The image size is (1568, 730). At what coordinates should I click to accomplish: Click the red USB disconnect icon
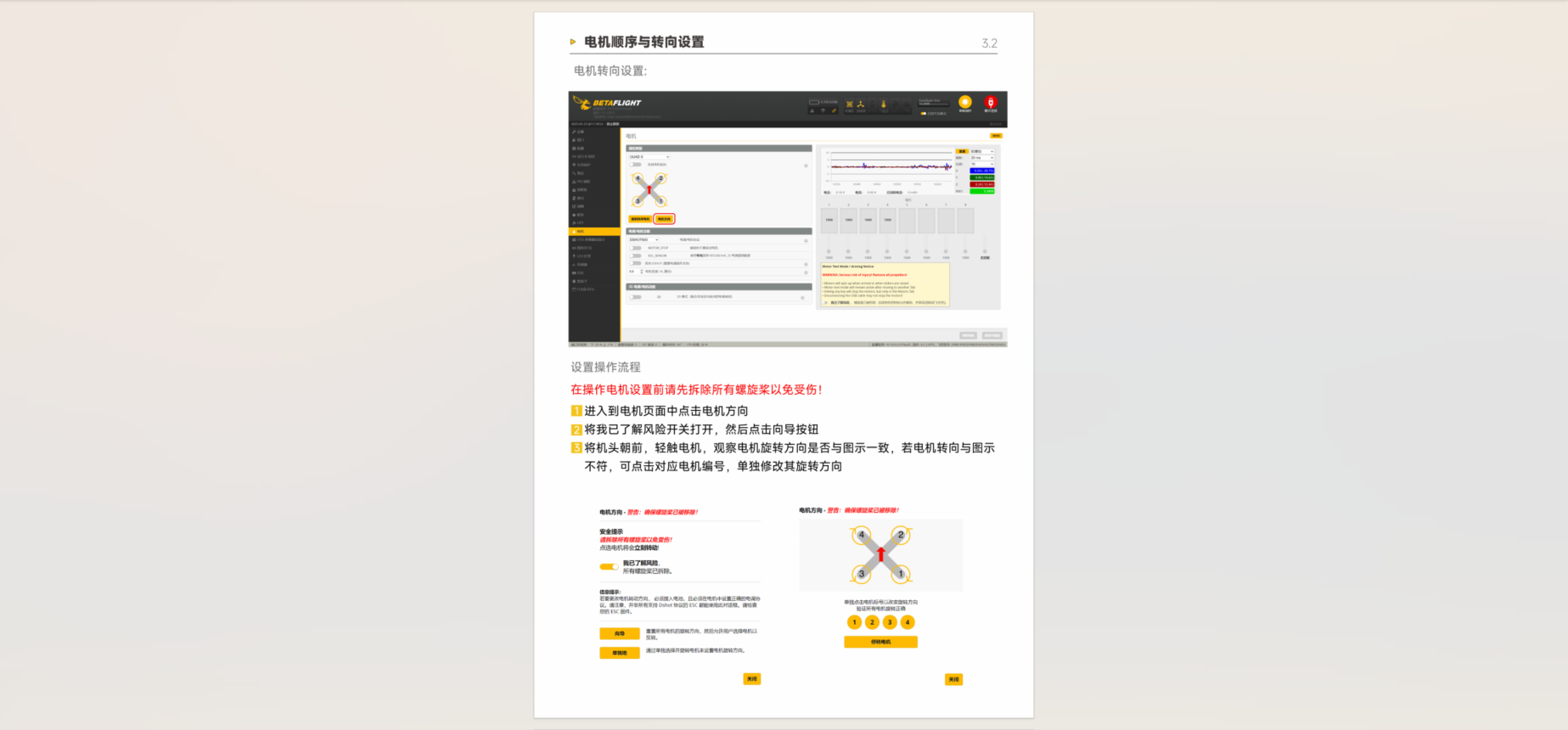click(x=990, y=103)
